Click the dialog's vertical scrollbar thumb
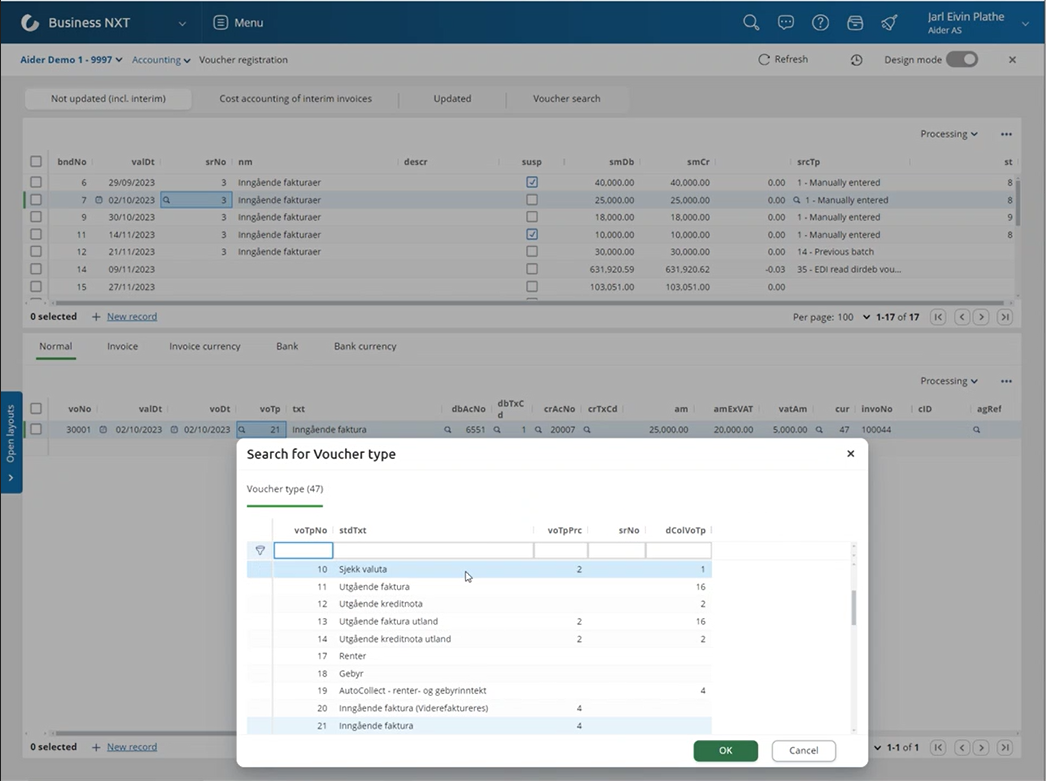1046x781 pixels. pyautogui.click(x=853, y=607)
